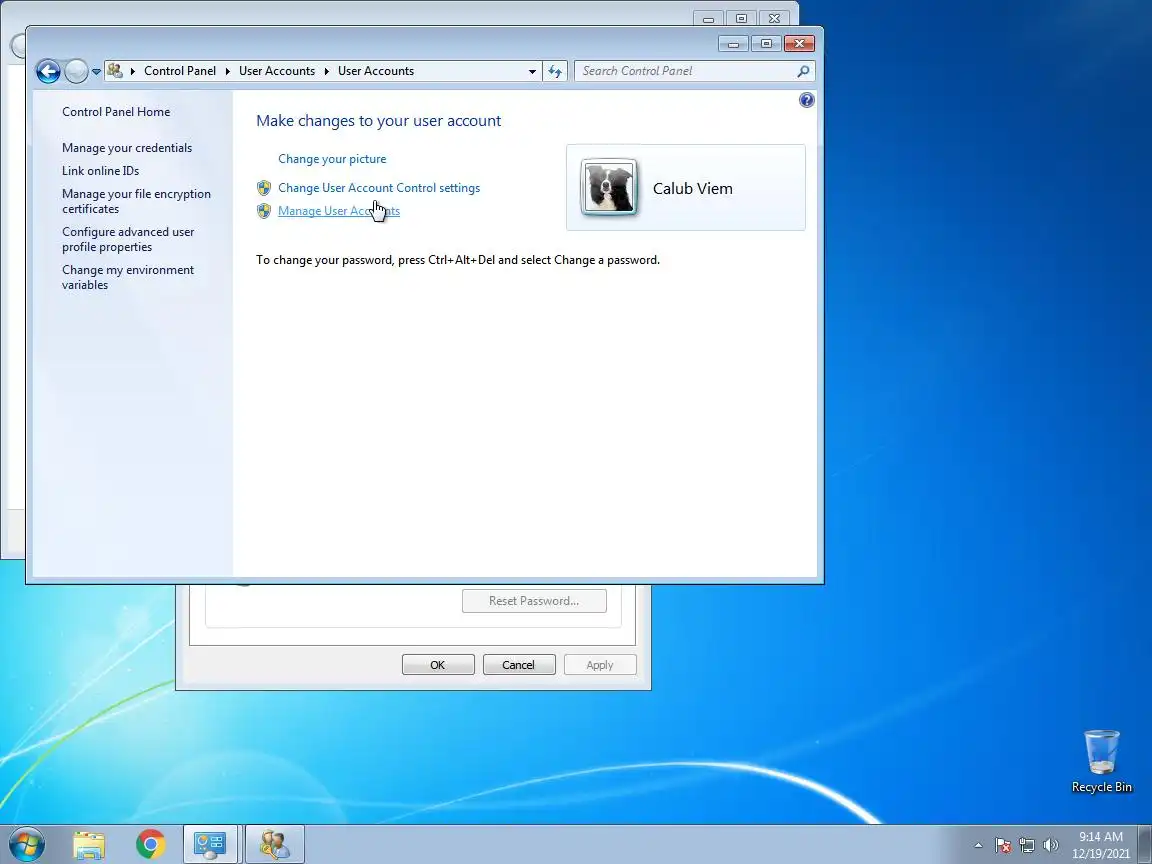Click shield icon beside Change User Account Control

(x=264, y=188)
